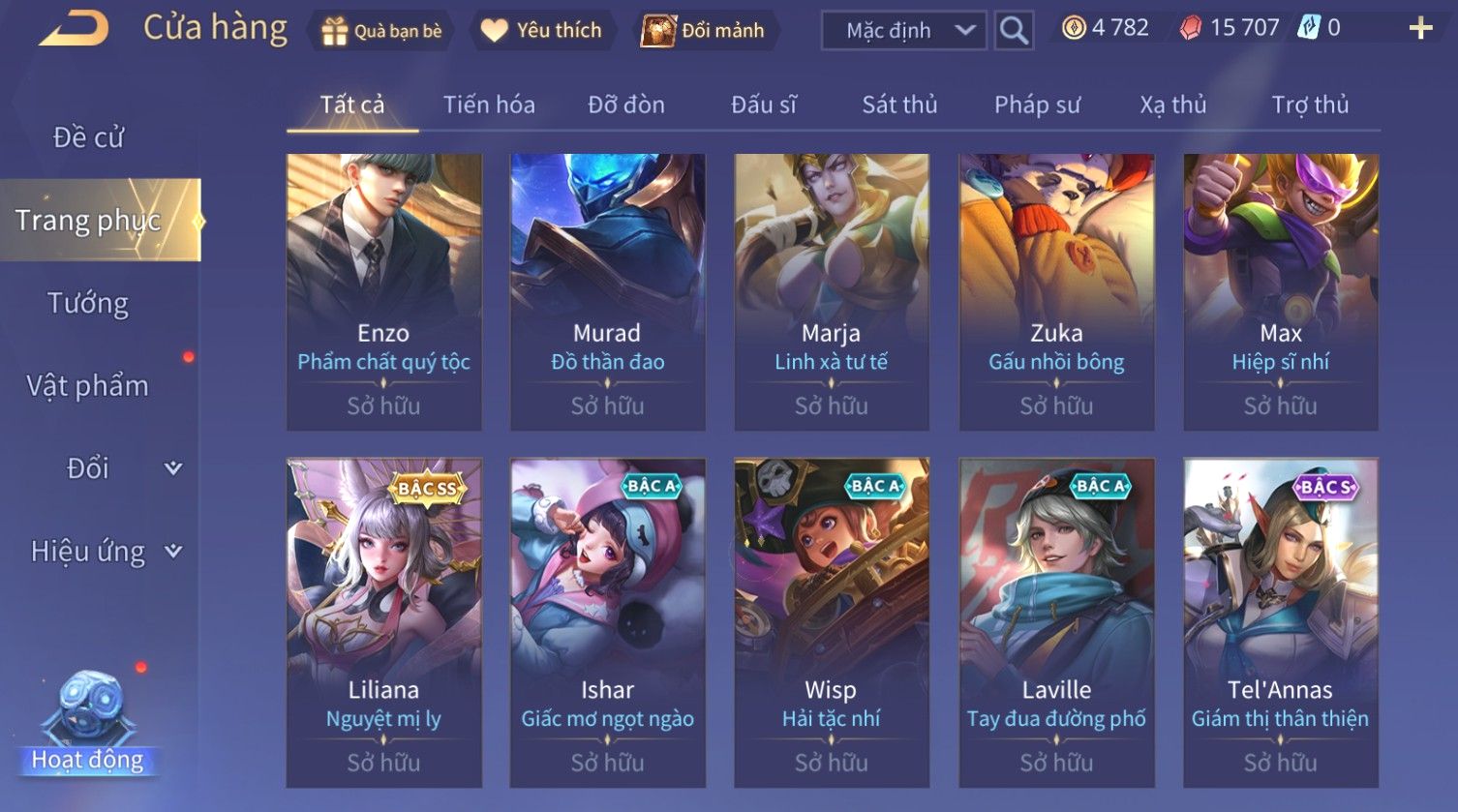Click the plus icon to add currency
Screen dimensions: 1458x812
(1420, 28)
